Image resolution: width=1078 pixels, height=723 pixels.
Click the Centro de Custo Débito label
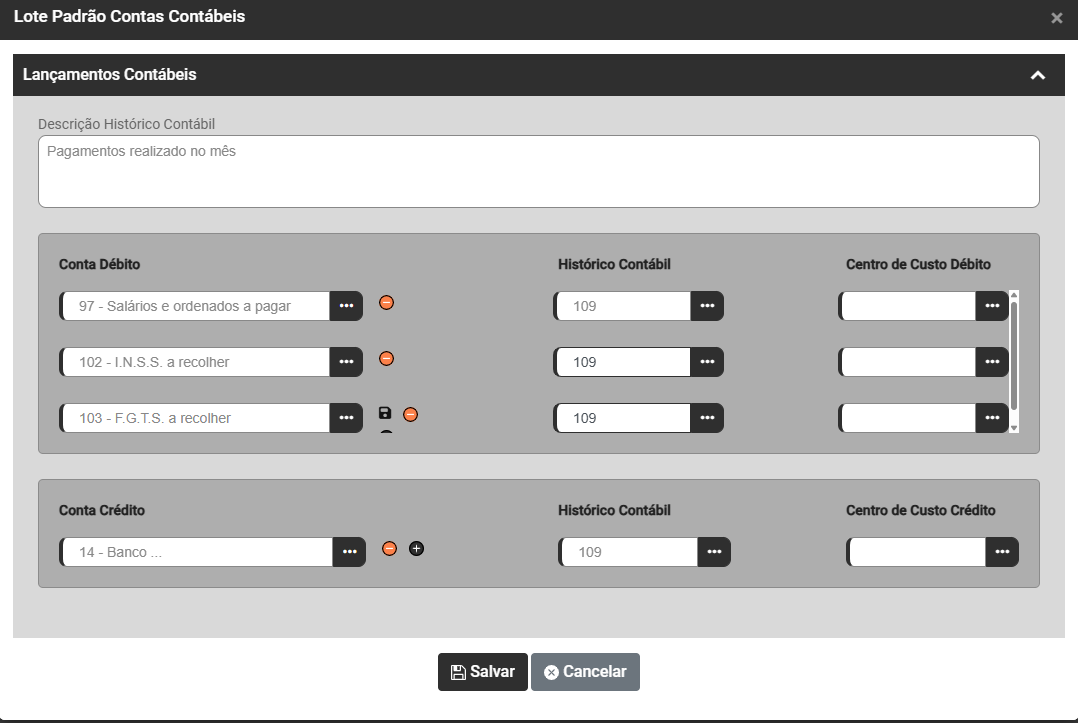[x=918, y=265]
